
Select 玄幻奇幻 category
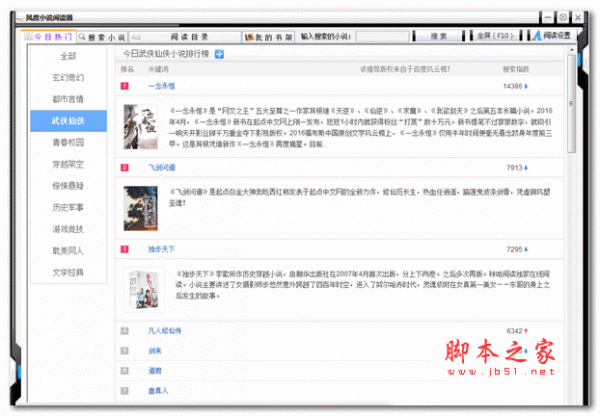[x=68, y=78]
